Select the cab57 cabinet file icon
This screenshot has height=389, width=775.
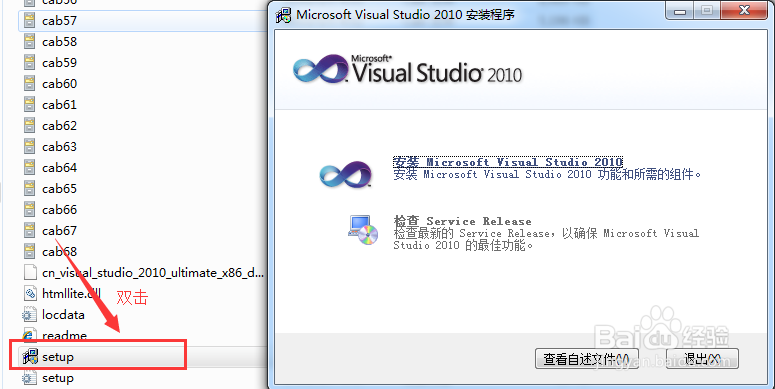pos(30,21)
